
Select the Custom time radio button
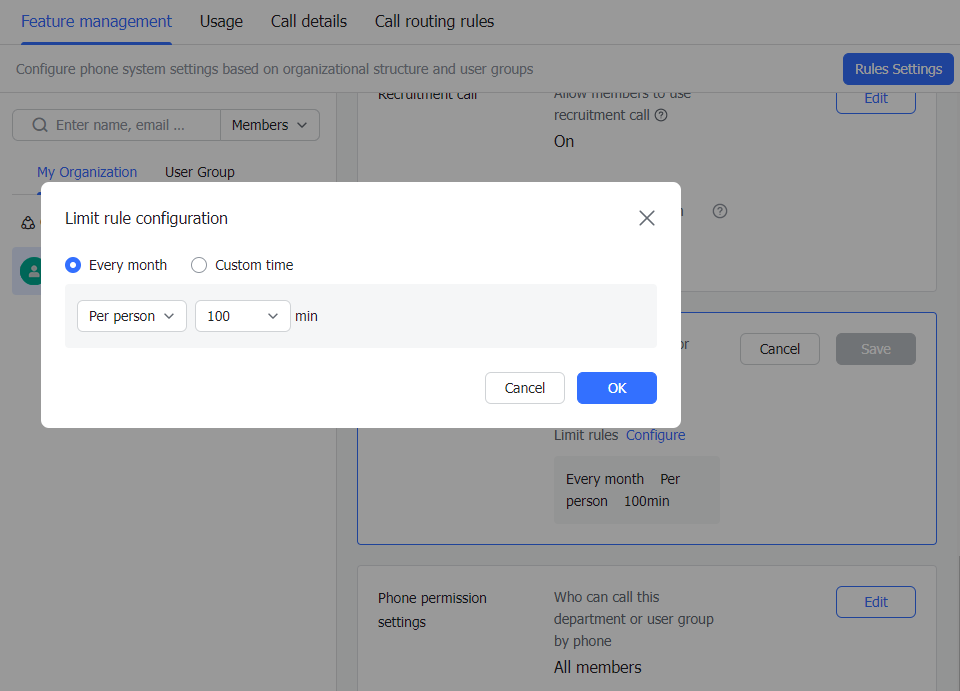point(198,264)
